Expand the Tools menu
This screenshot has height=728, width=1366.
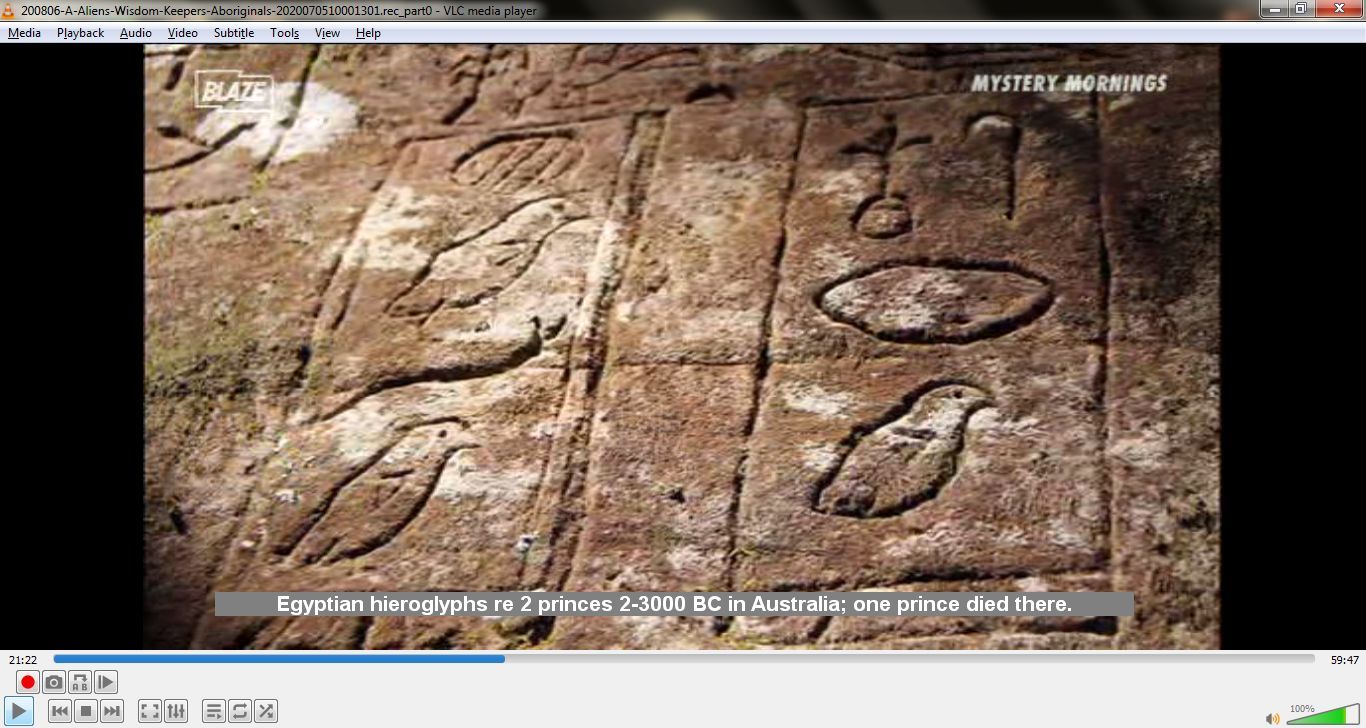pos(284,32)
